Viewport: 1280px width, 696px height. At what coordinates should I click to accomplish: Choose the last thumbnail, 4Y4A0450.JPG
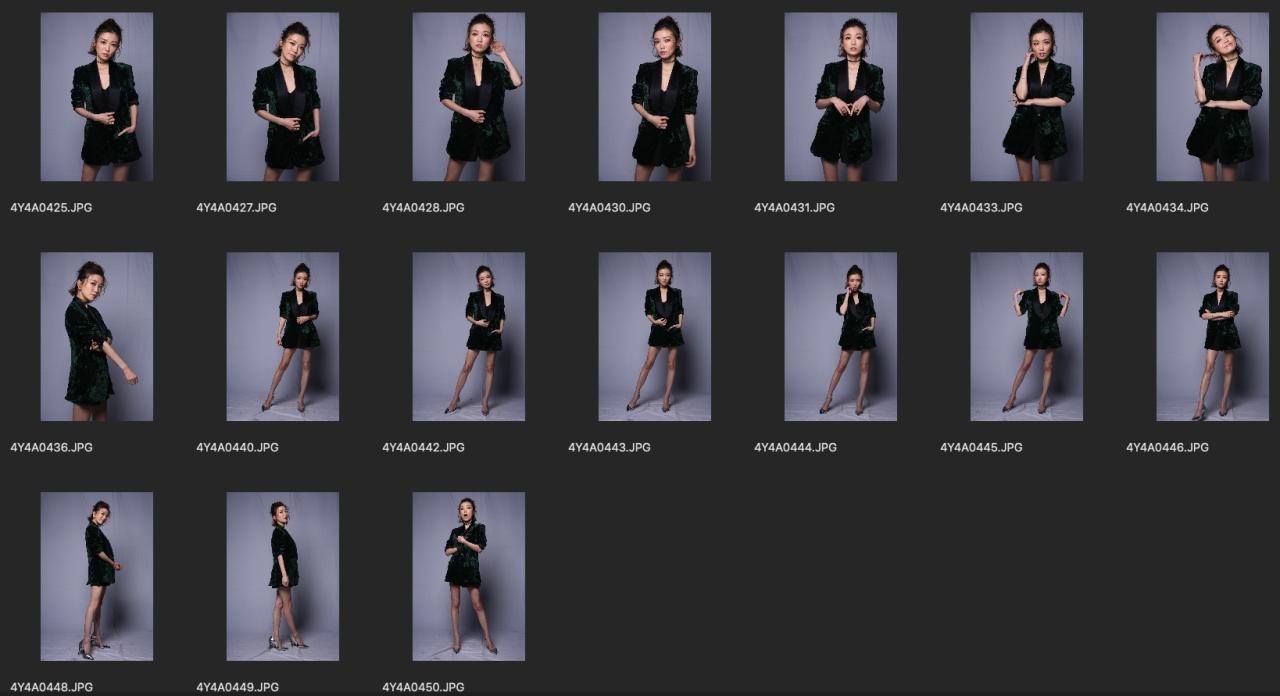(x=469, y=577)
